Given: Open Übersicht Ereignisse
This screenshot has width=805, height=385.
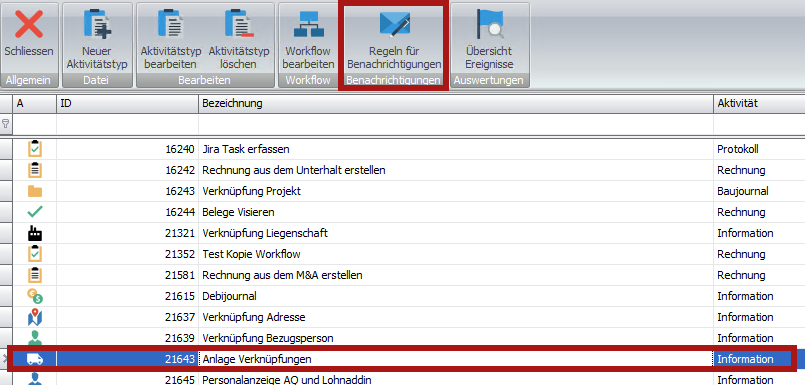Looking at the screenshot, I should (489, 38).
